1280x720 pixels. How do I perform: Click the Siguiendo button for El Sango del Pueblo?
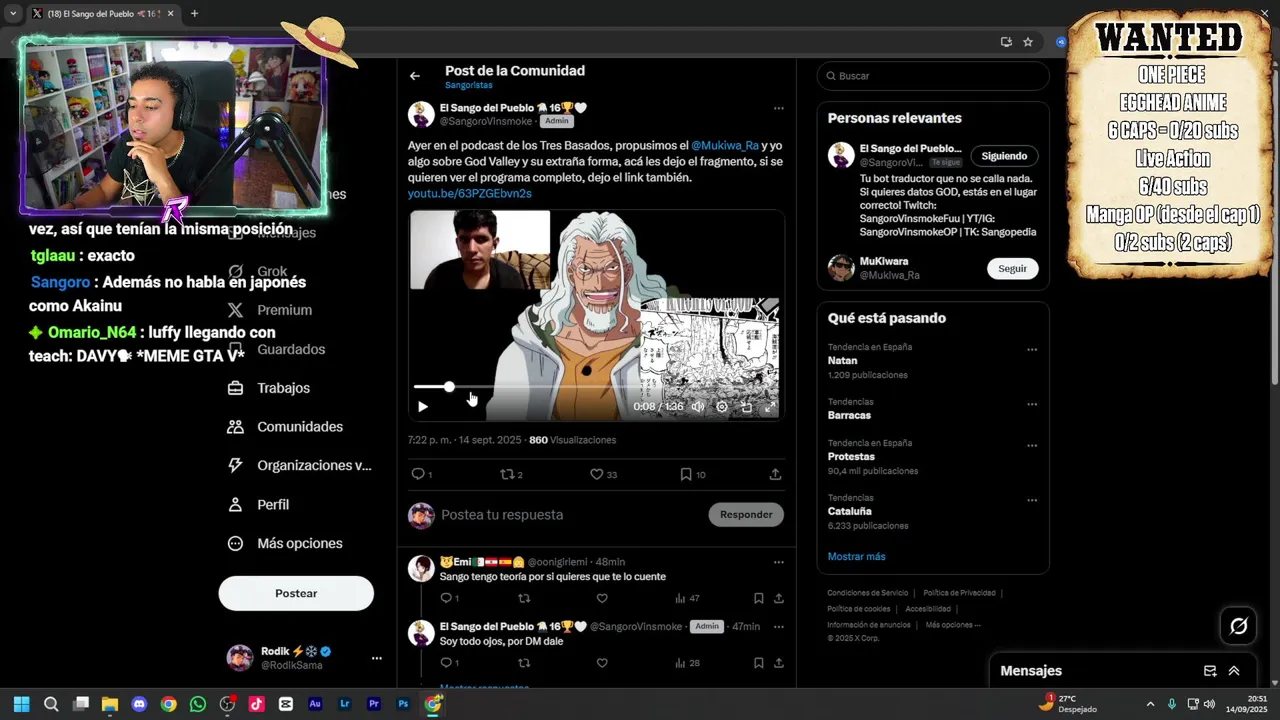tap(1004, 156)
